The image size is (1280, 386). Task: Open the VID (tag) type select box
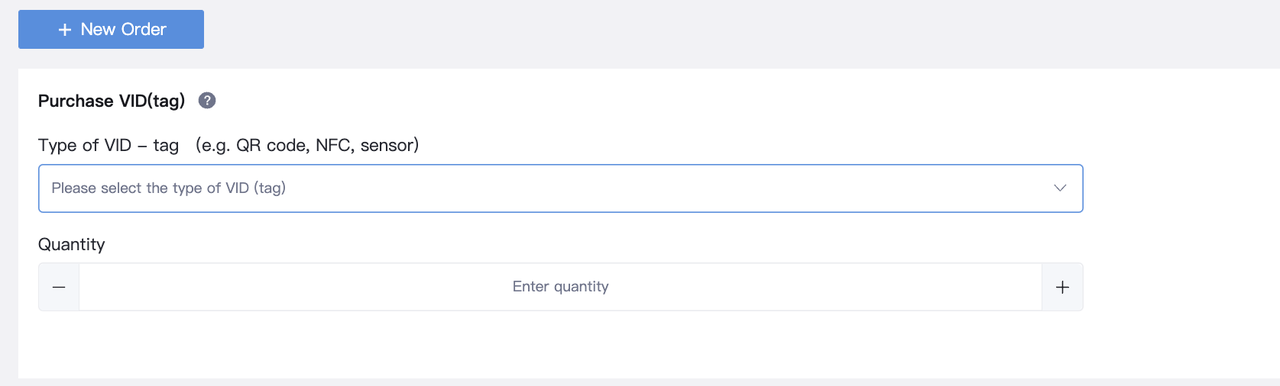560,188
